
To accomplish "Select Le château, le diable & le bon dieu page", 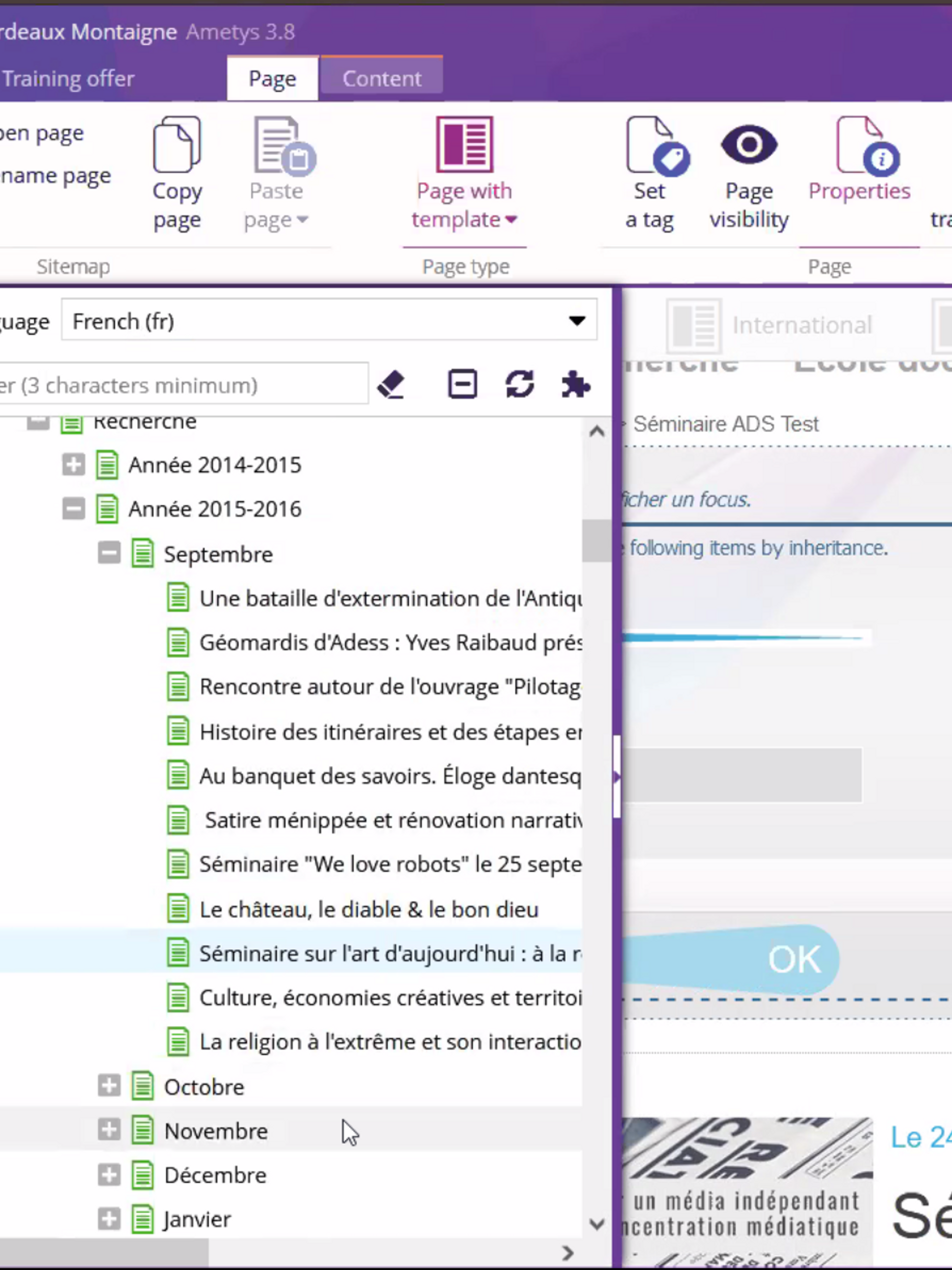I will pyautogui.click(x=368, y=909).
